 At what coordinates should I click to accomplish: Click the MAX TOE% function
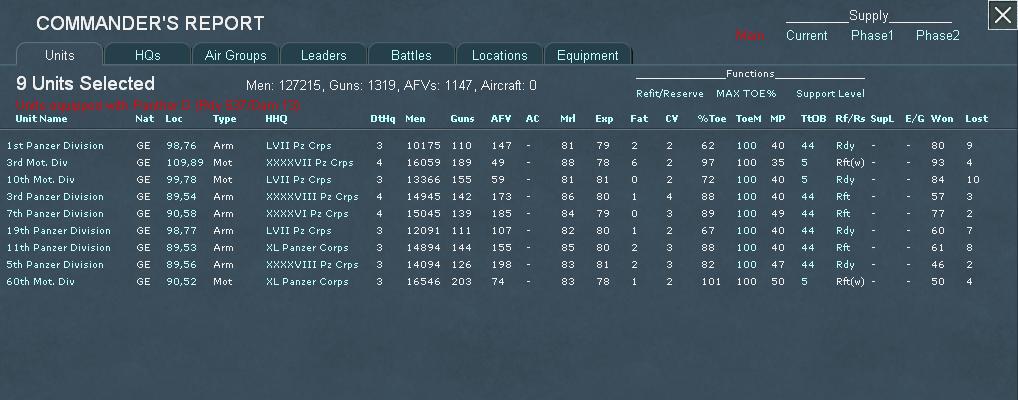[746, 94]
